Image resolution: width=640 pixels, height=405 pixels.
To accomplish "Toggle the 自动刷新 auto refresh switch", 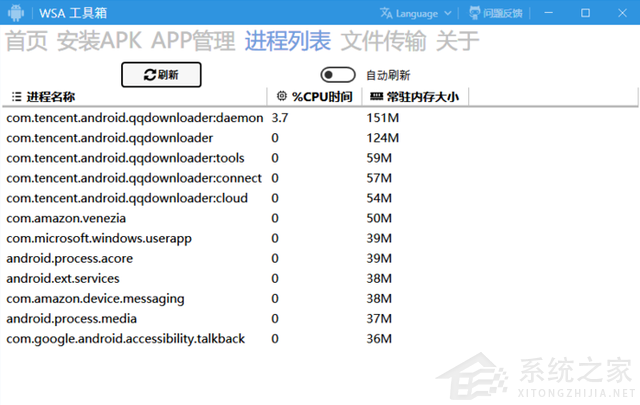I will pyautogui.click(x=338, y=75).
